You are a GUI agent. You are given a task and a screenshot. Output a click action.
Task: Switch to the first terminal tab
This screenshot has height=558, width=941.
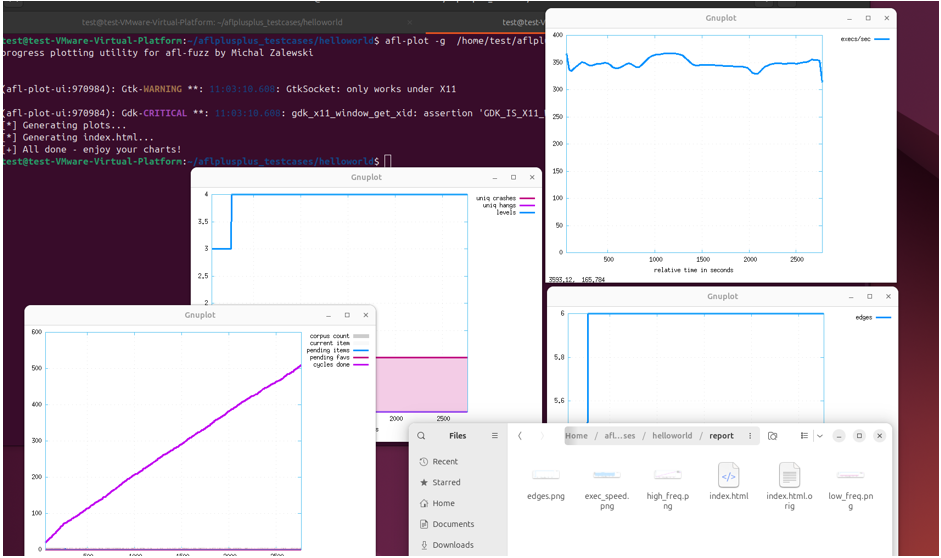pyautogui.click(x=212, y=22)
